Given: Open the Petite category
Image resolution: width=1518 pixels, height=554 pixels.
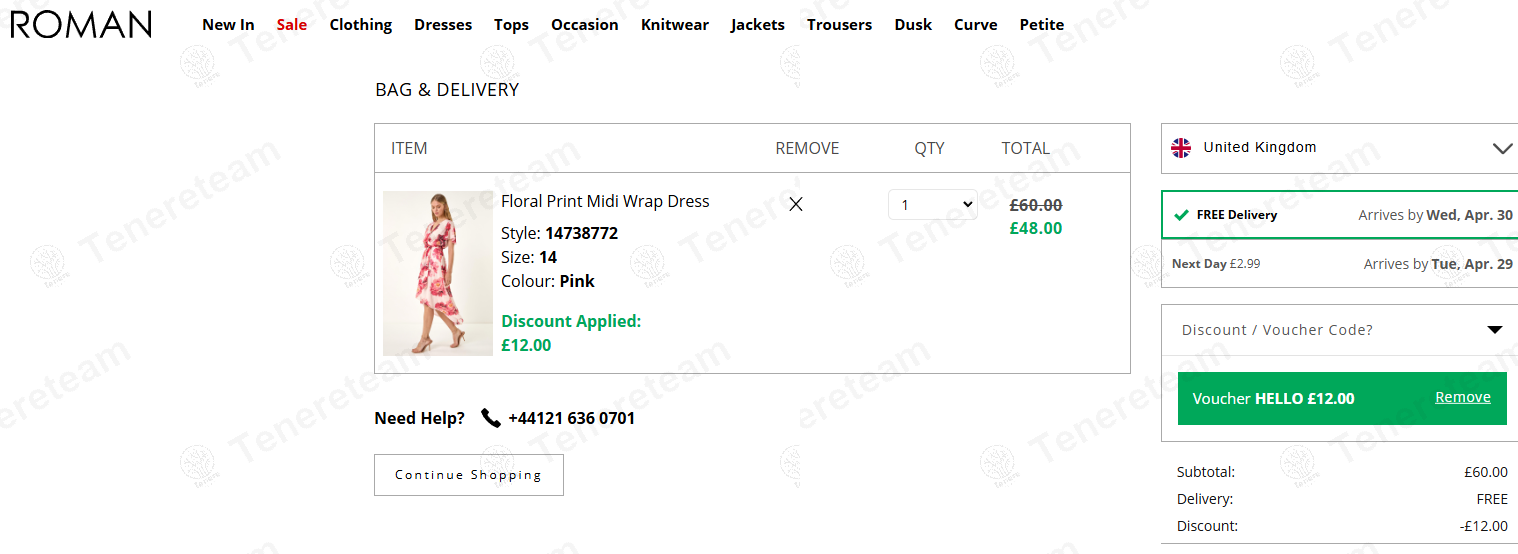Looking at the screenshot, I should (x=1042, y=25).
